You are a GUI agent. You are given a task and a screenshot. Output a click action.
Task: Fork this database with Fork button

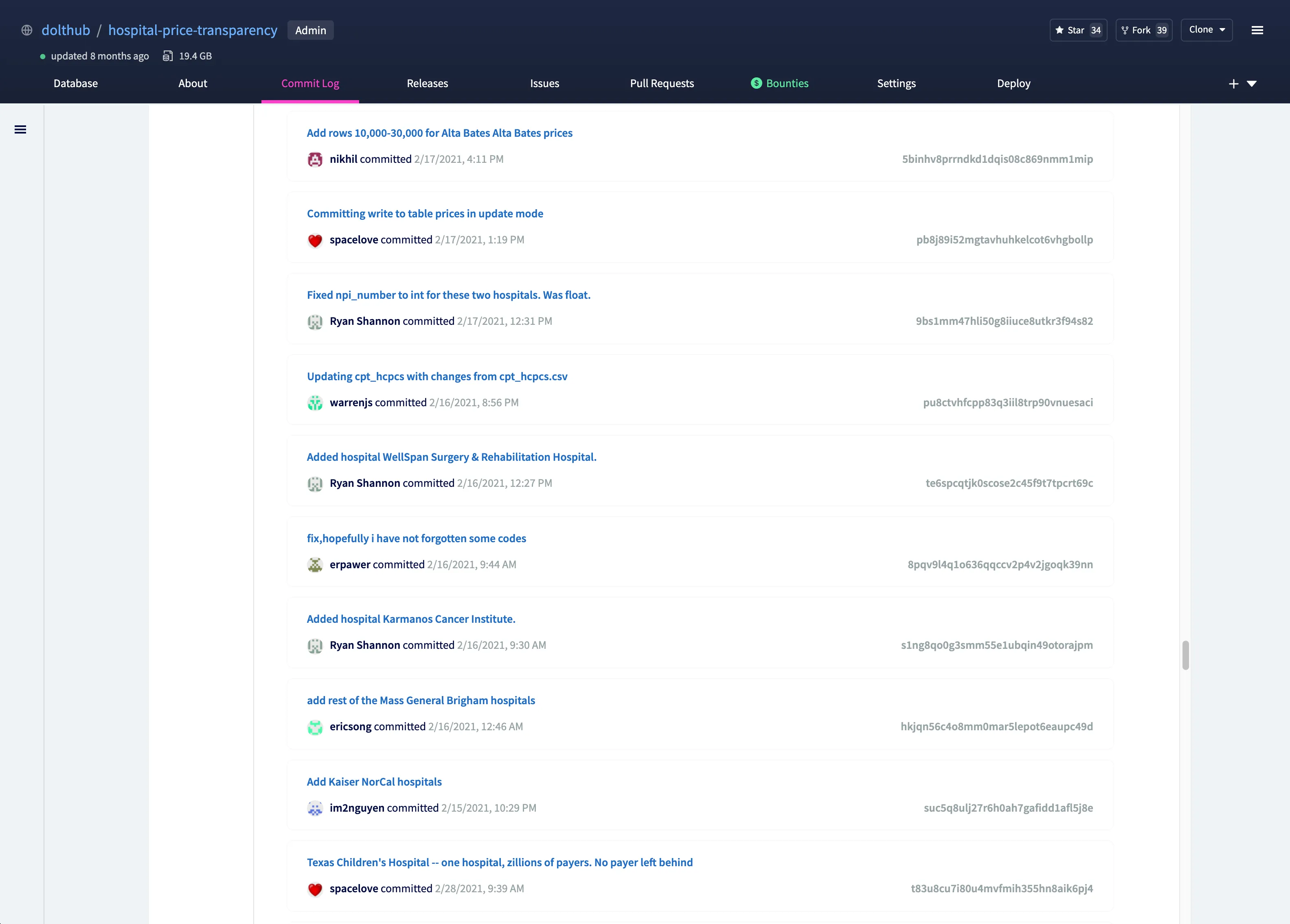click(1143, 30)
